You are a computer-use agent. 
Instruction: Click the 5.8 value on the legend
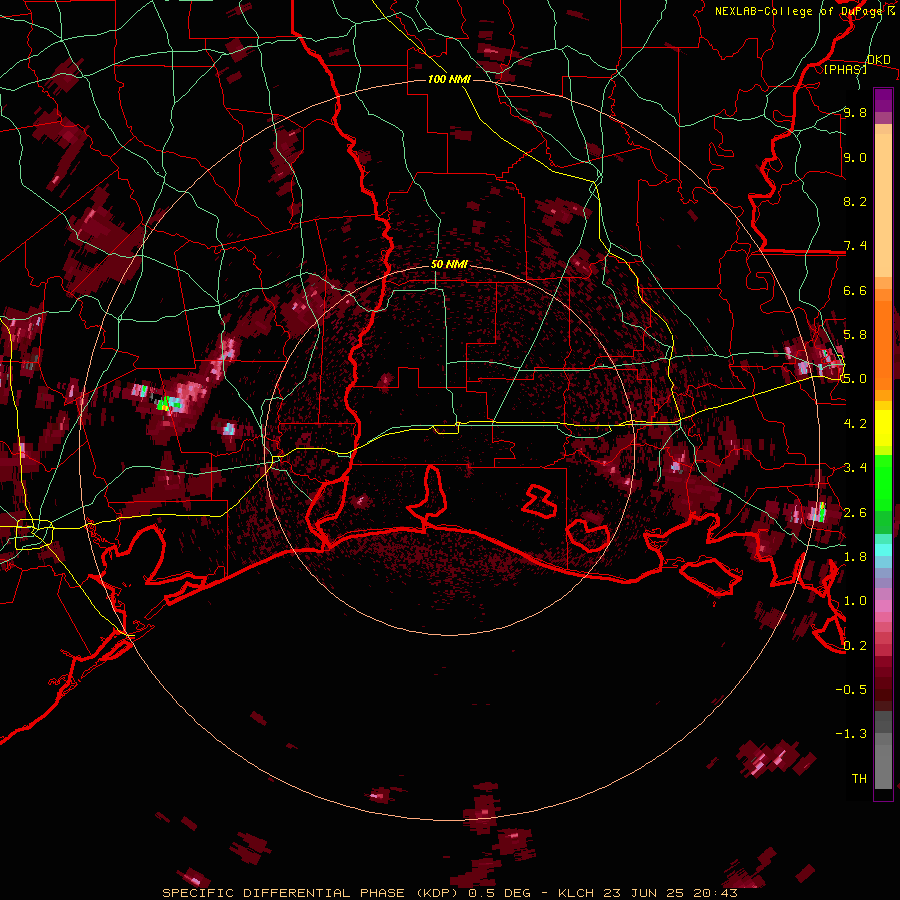[855, 335]
